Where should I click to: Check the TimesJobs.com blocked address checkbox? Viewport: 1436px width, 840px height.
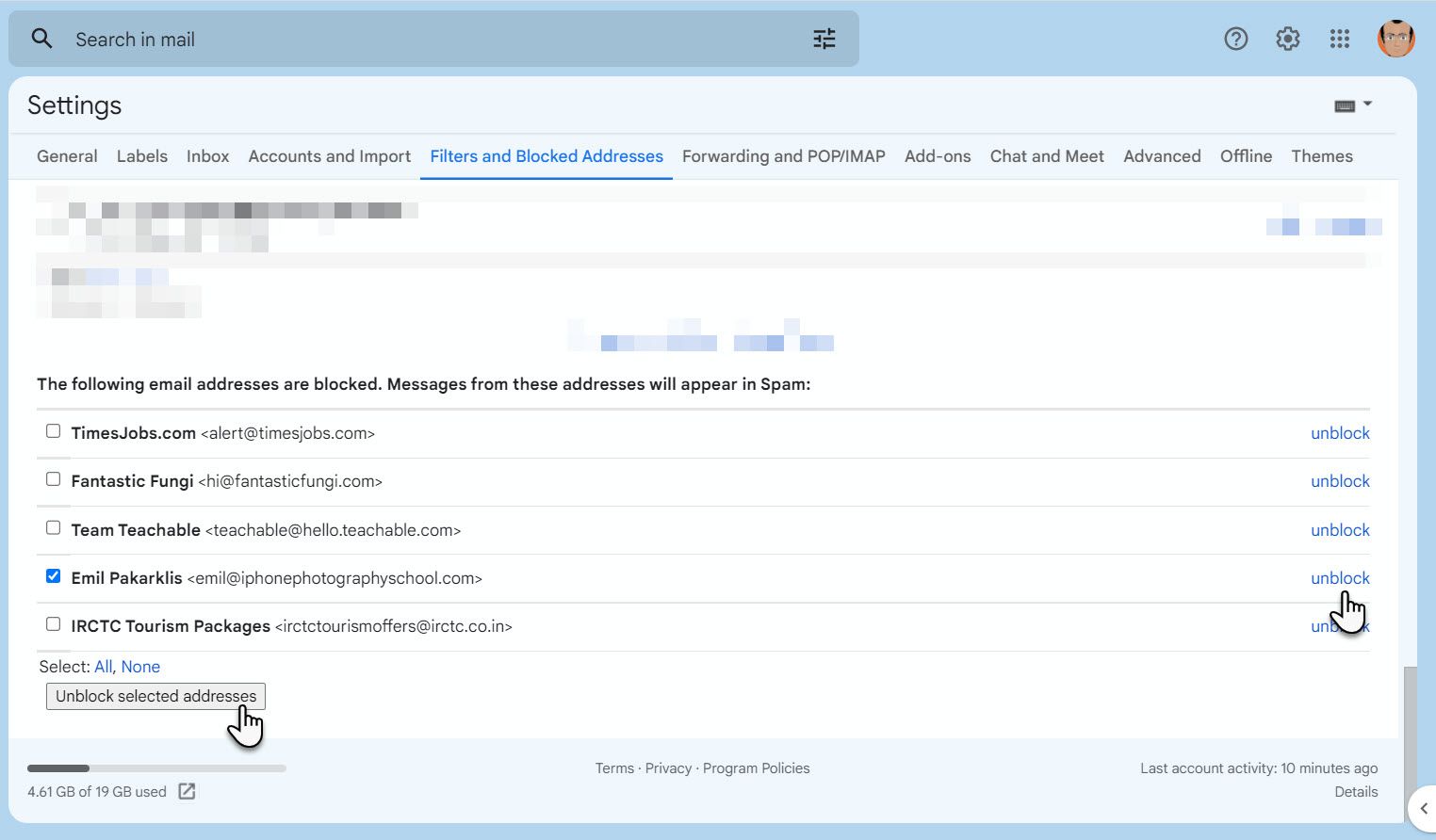click(53, 430)
